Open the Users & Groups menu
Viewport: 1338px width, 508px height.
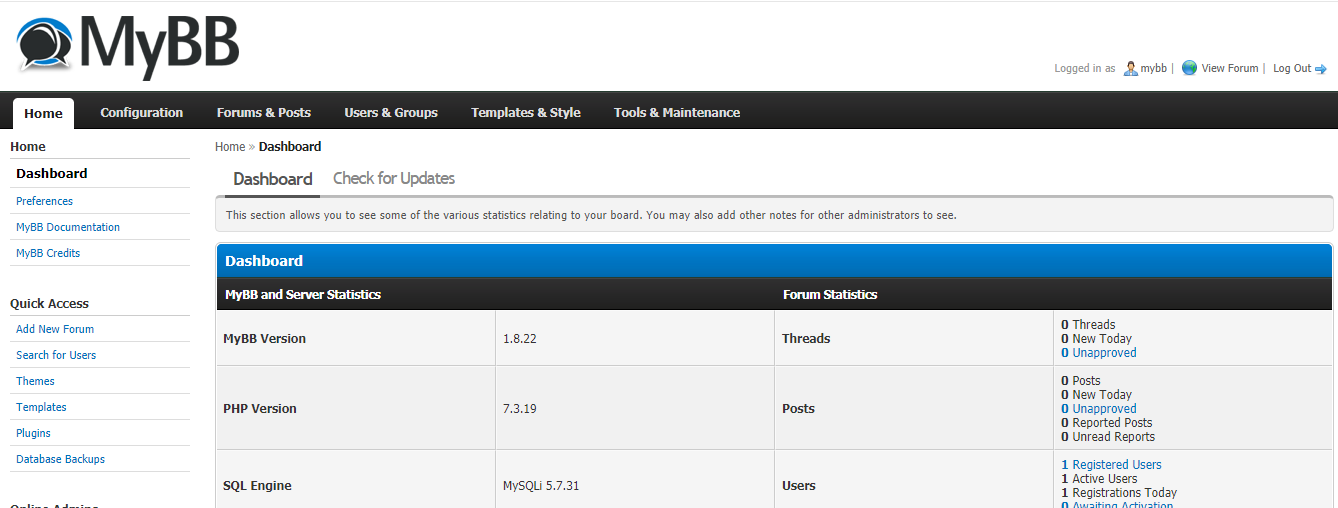tap(391, 112)
